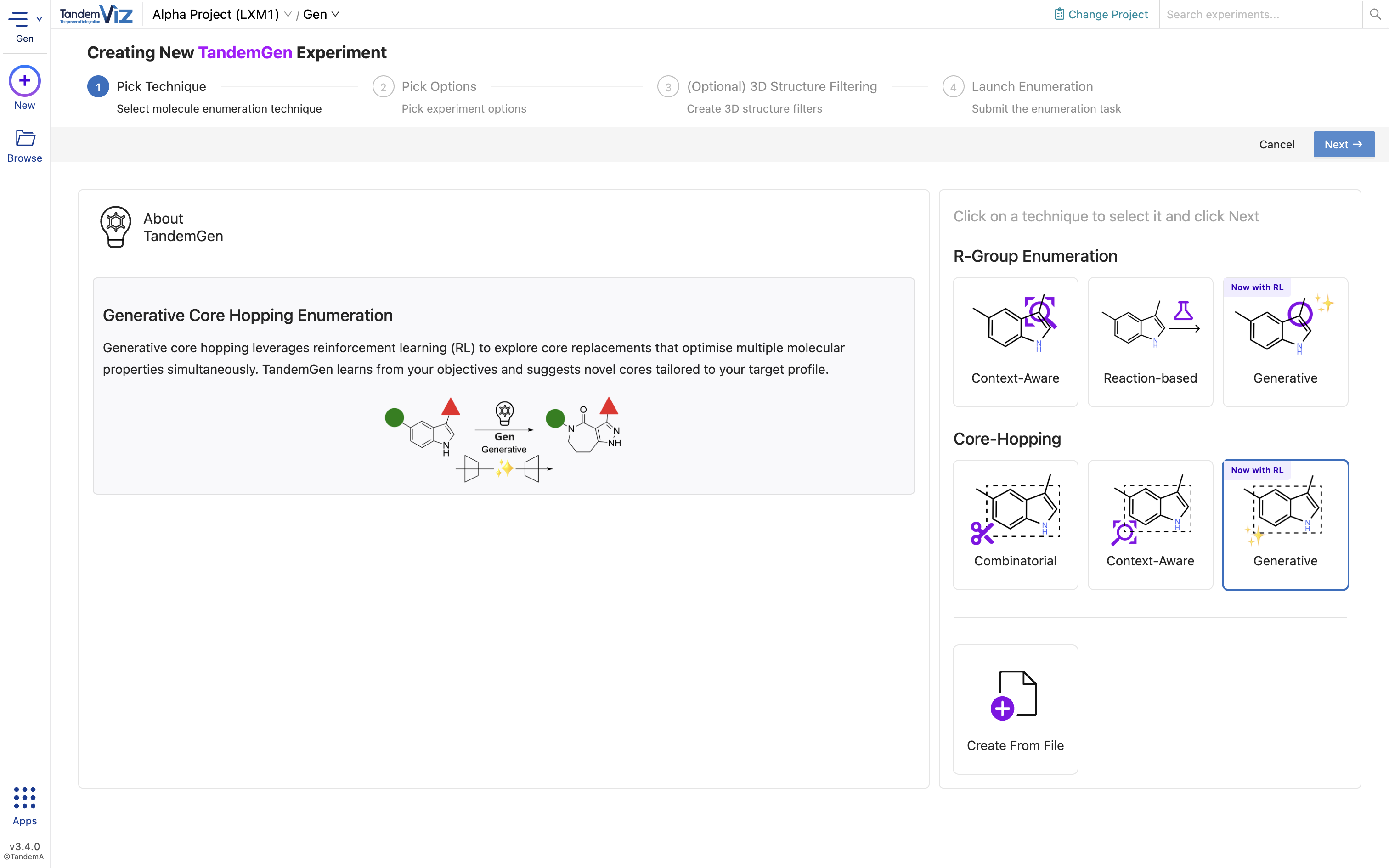Choose Create From File option

coord(1016,709)
